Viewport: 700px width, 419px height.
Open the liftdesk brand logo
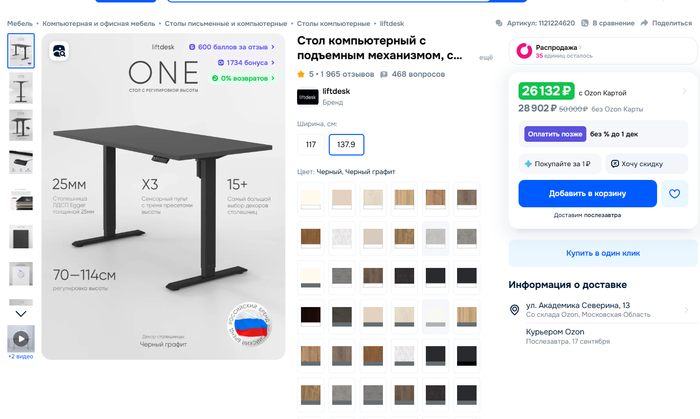pos(307,96)
